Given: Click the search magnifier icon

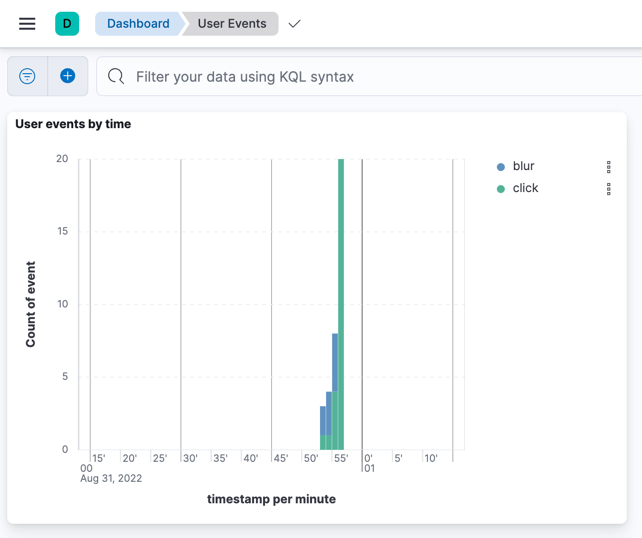Looking at the screenshot, I should [116, 76].
